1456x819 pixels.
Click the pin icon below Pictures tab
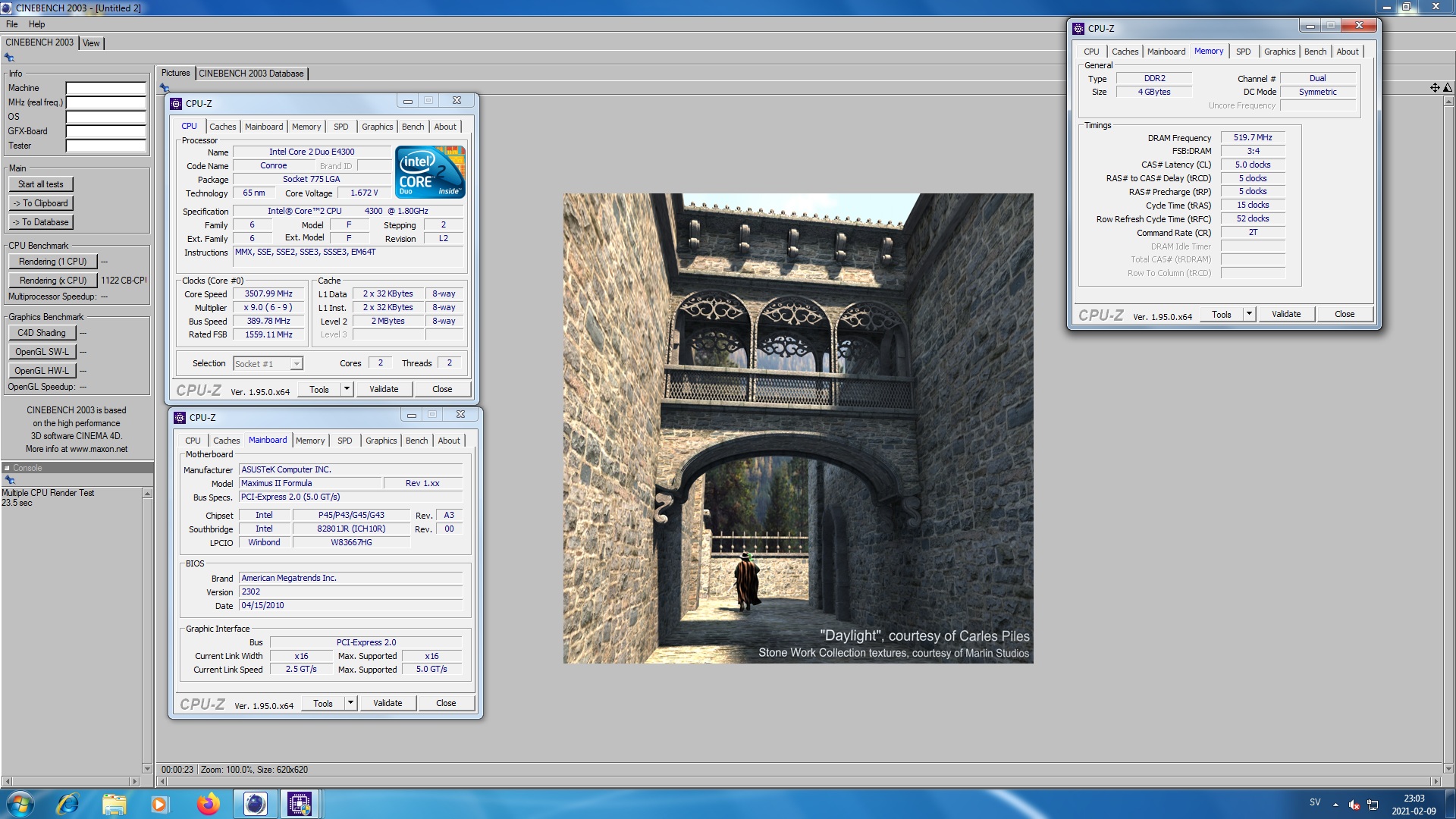tap(165, 88)
